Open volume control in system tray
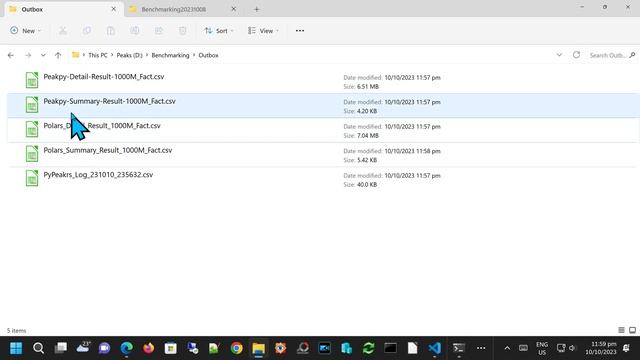This screenshot has height=360, width=640. [x=572, y=348]
